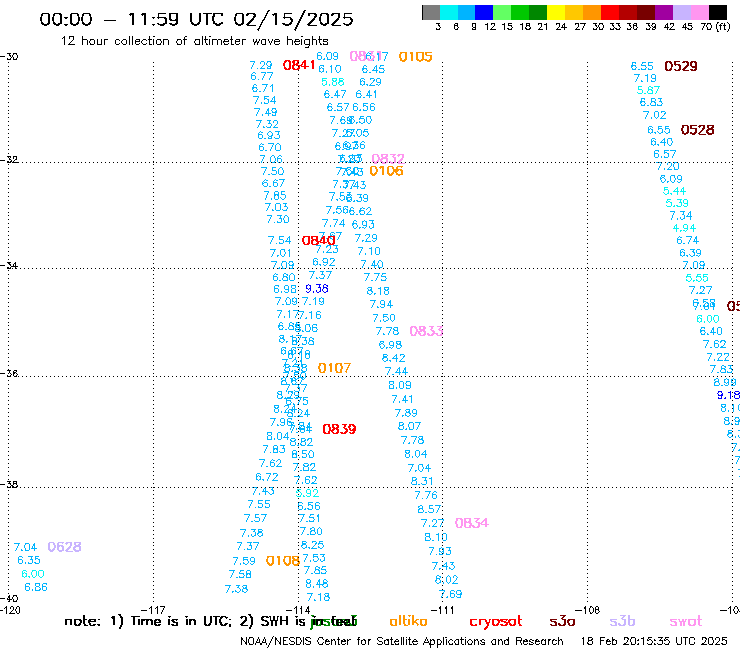Screen dimensions: 740x650
Task: Click the black legend swatch at scale end
Action: pyautogui.click(x=718, y=12)
